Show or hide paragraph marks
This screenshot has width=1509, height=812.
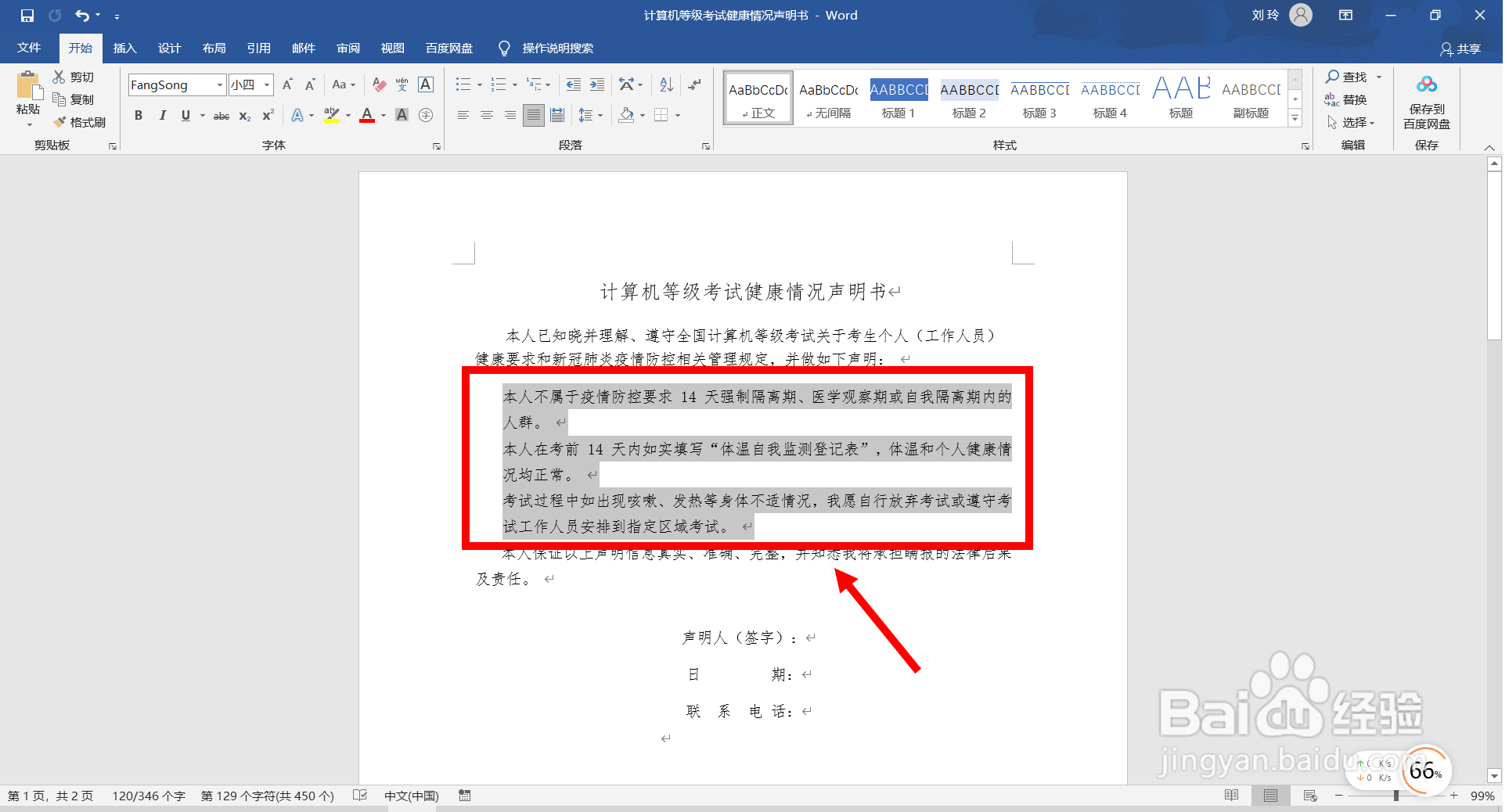coord(694,84)
